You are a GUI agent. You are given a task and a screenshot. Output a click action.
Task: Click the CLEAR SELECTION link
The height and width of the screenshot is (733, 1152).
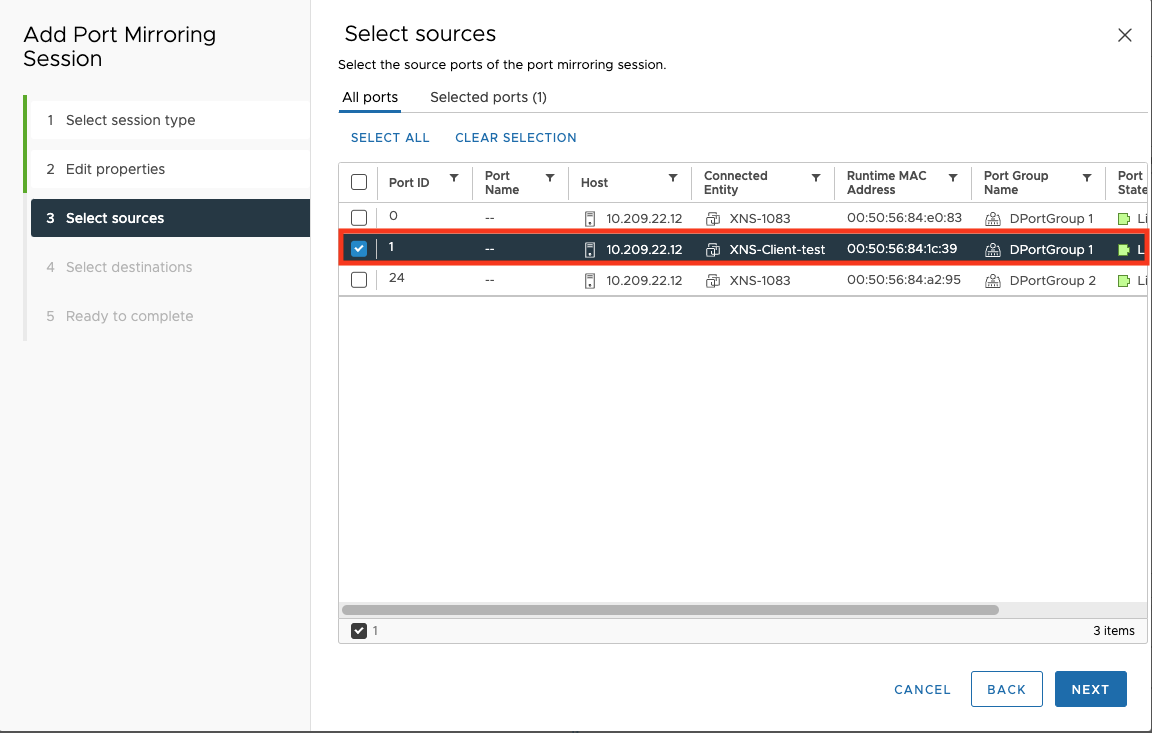click(x=515, y=138)
